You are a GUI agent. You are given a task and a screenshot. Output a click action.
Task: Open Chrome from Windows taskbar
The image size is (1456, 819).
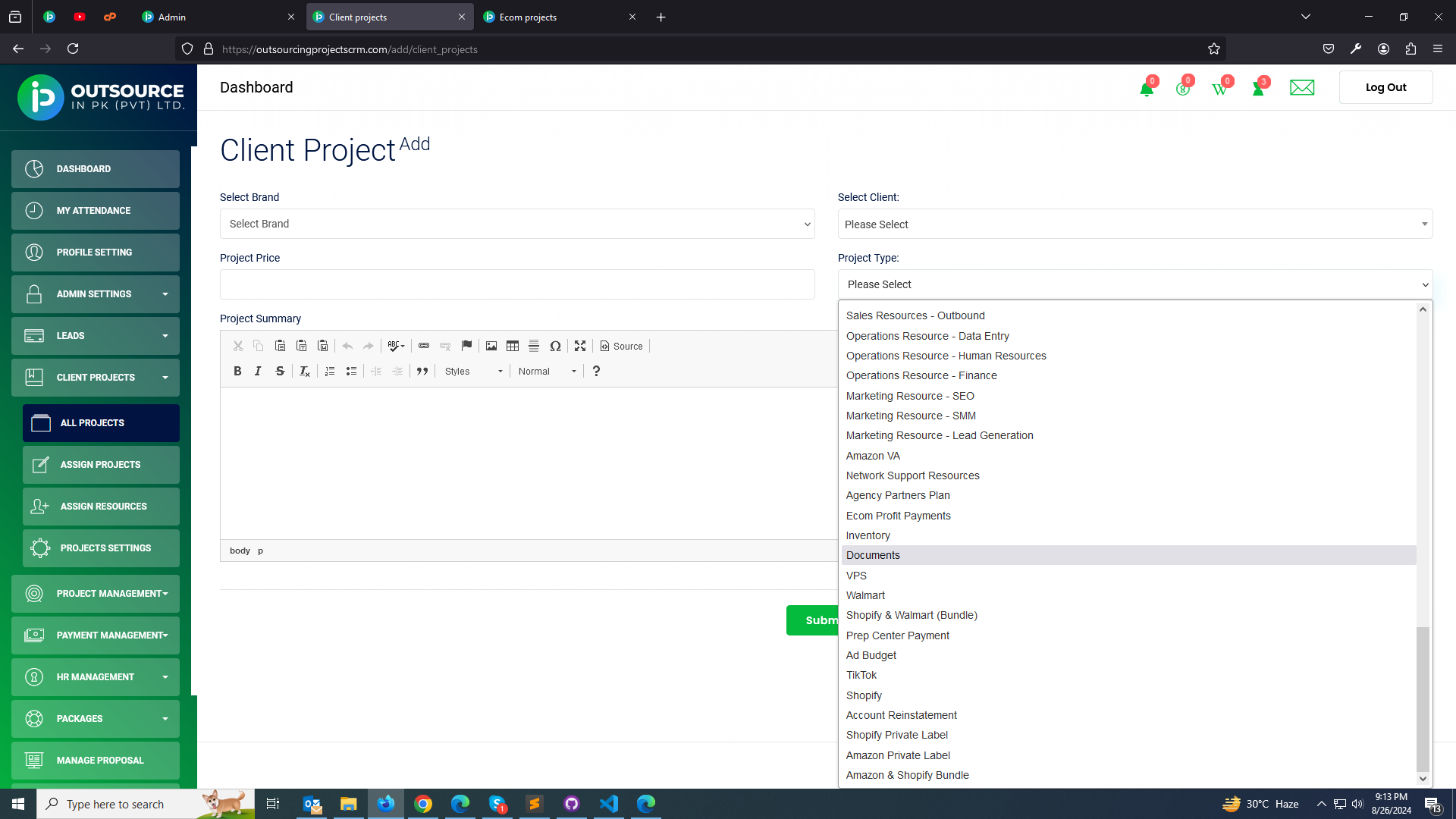pos(423,804)
